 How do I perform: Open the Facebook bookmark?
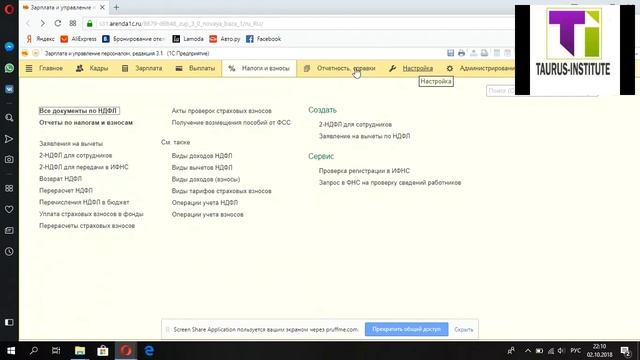[264, 39]
